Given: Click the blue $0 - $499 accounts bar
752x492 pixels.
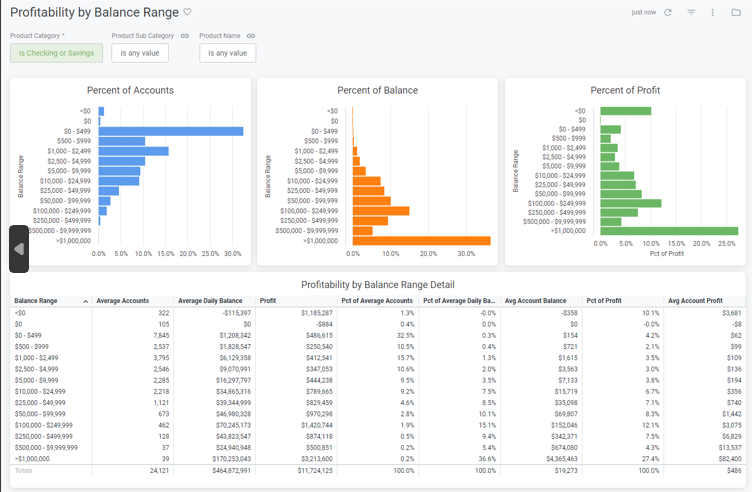Looking at the screenshot, I should (171, 131).
